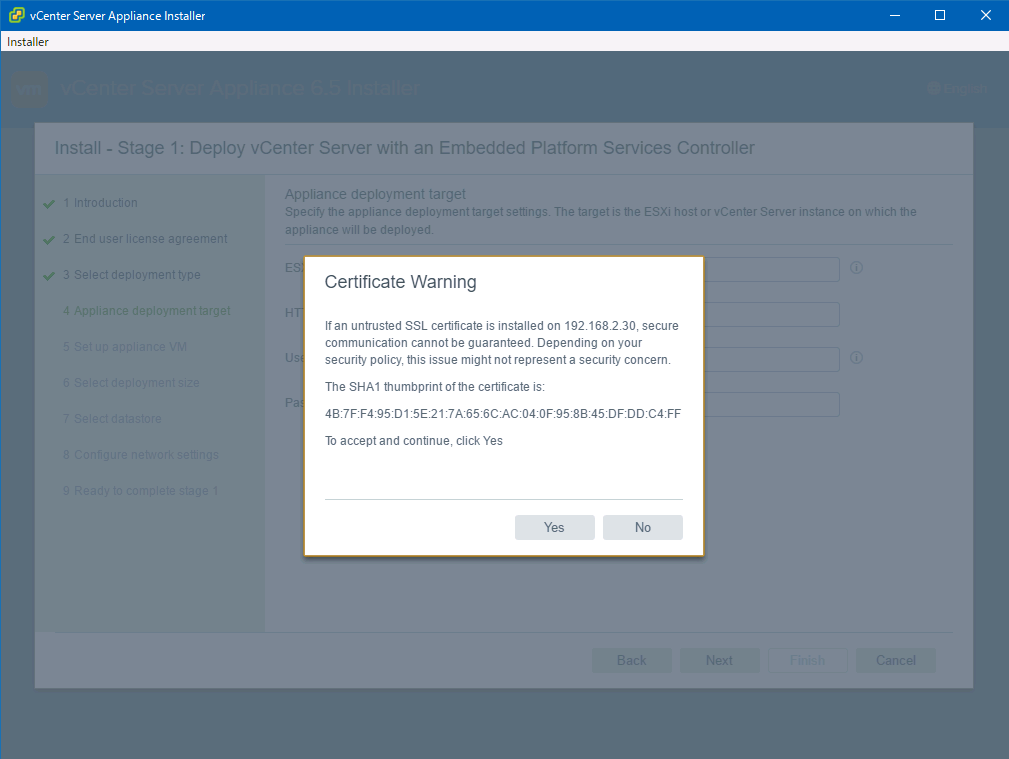Select step 5 Set up appliance VM
The image size is (1009, 759).
coord(124,347)
